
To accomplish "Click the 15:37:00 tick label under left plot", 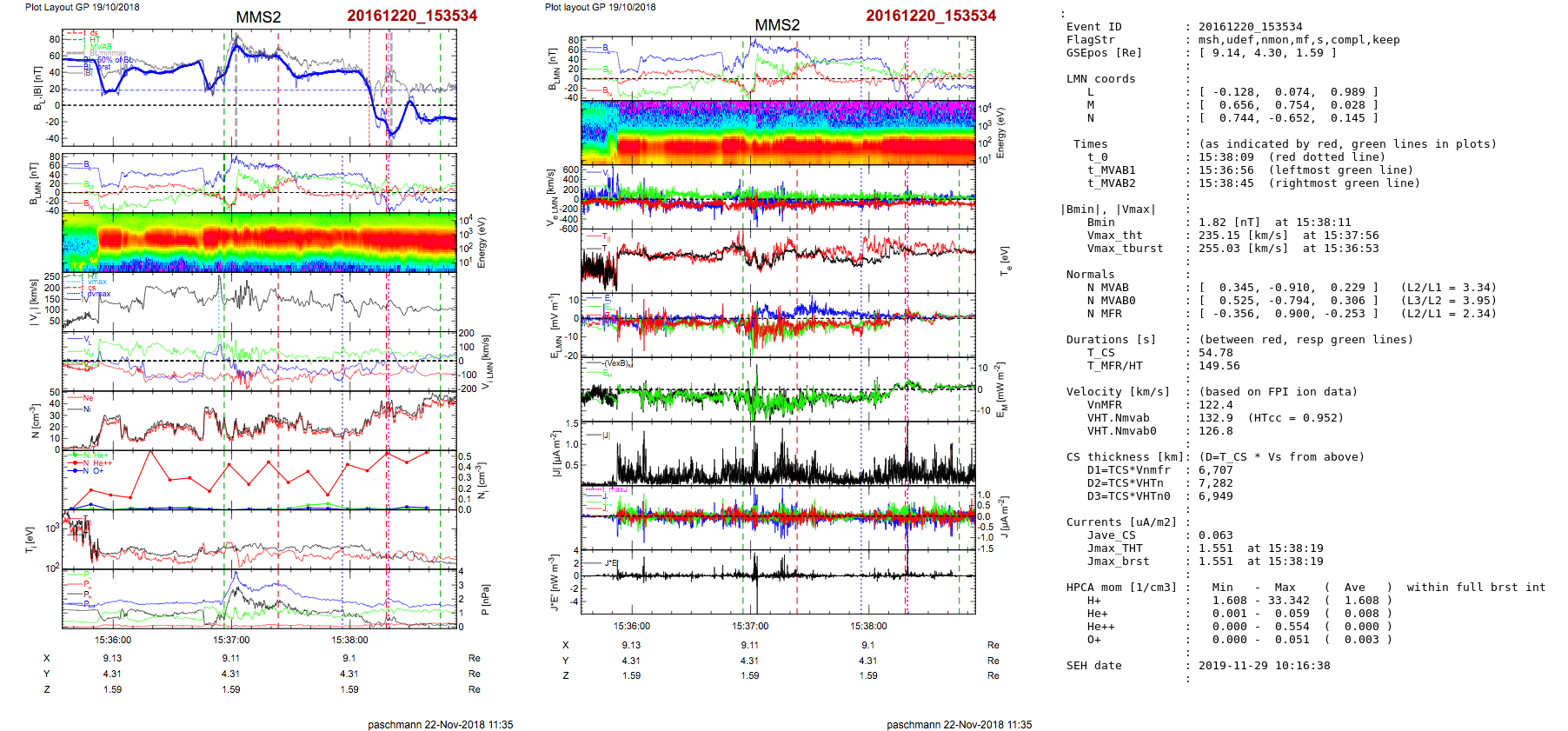I will [x=231, y=640].
